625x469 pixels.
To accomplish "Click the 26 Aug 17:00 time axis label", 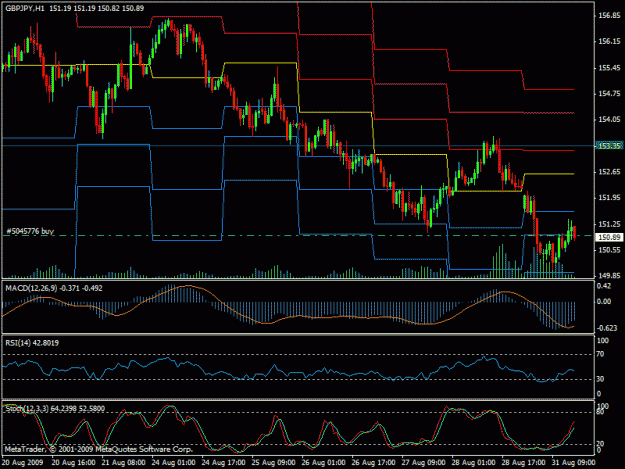I will [x=373, y=463].
